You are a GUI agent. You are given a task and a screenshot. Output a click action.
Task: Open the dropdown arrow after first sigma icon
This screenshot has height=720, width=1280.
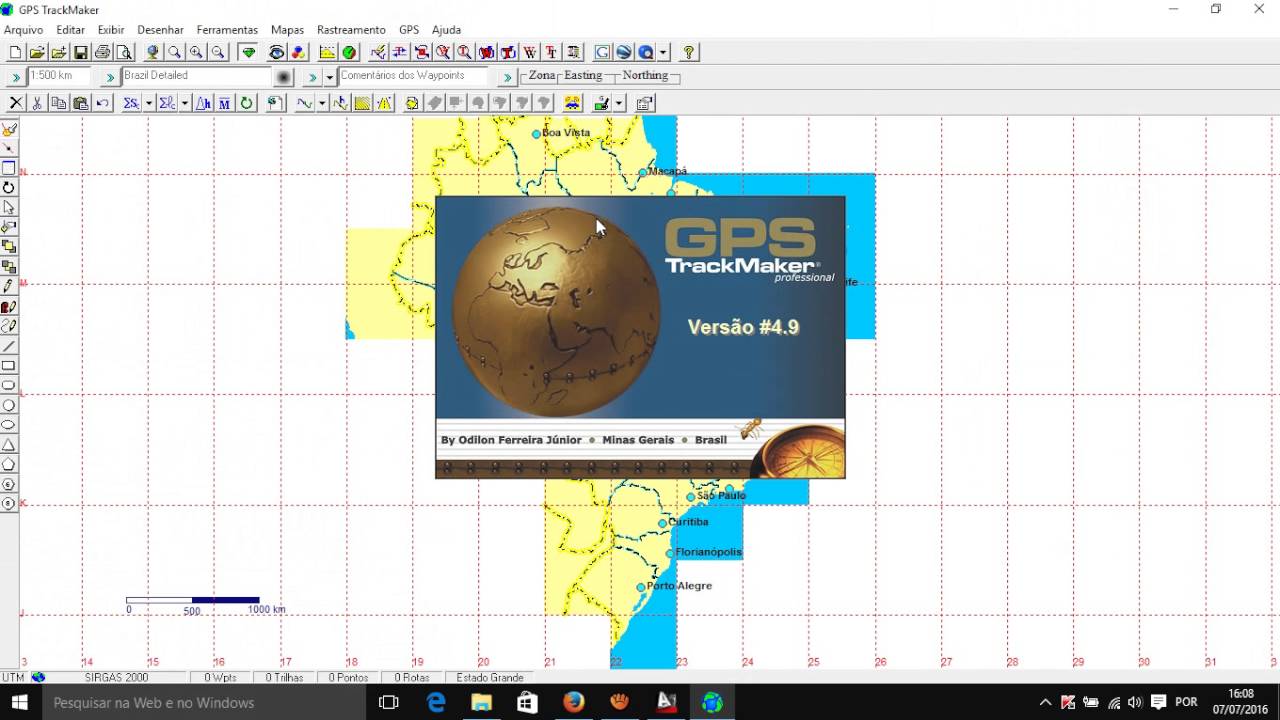(x=149, y=103)
